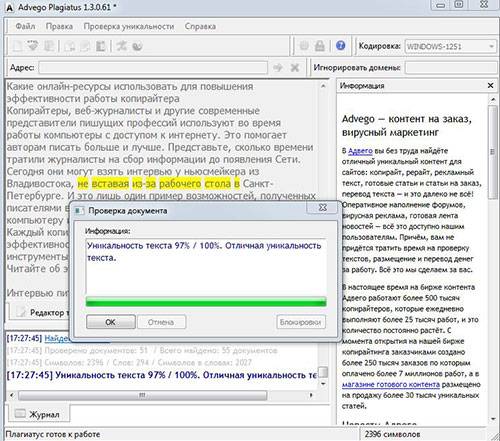Click the X stop icon beside address bar
The image size is (500, 441).
click(295, 68)
